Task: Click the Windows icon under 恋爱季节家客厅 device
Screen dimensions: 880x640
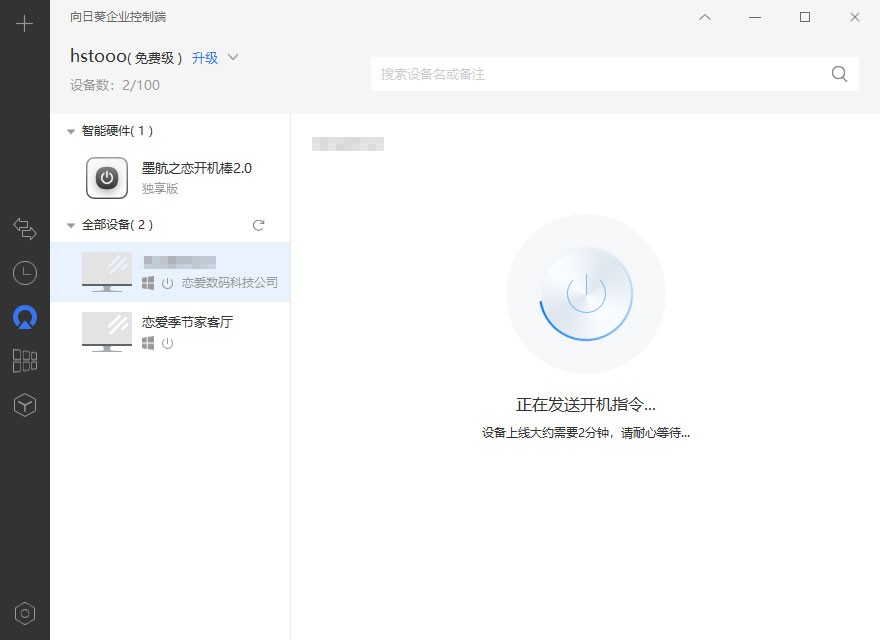Action: pos(147,344)
